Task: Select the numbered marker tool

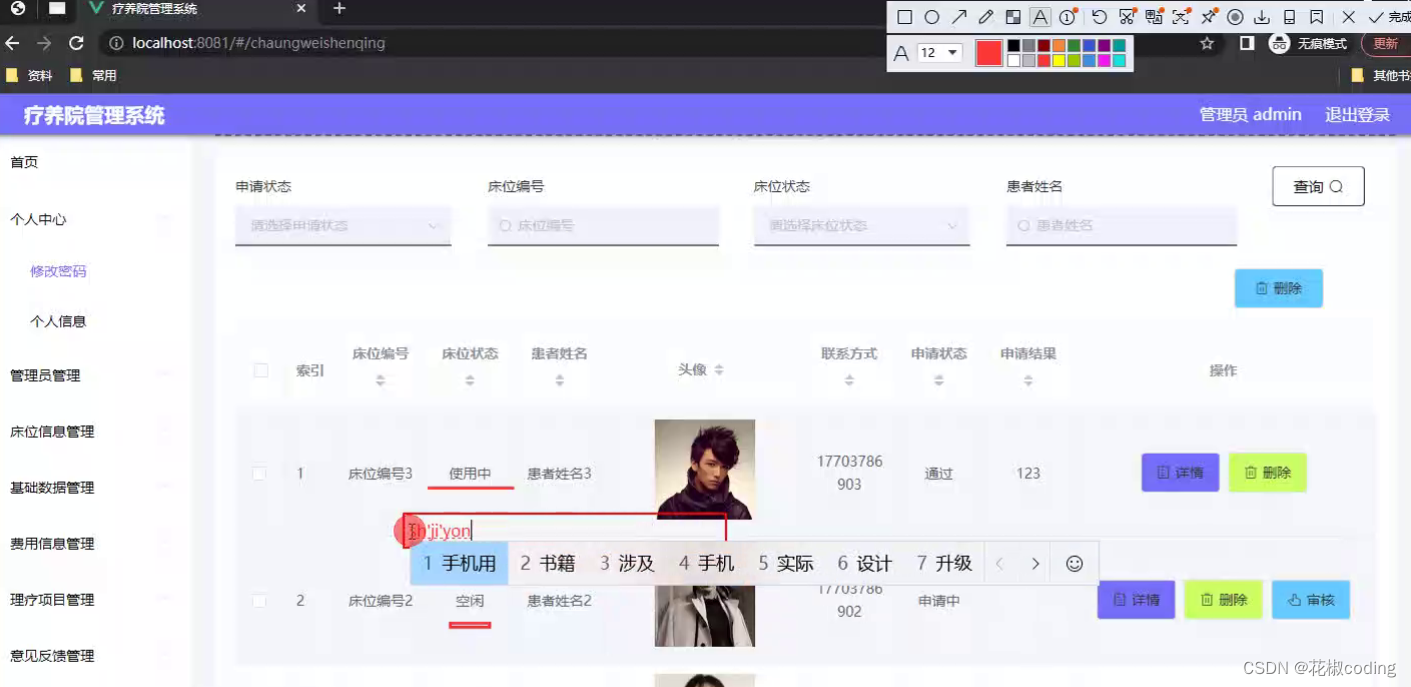Action: tap(1068, 17)
